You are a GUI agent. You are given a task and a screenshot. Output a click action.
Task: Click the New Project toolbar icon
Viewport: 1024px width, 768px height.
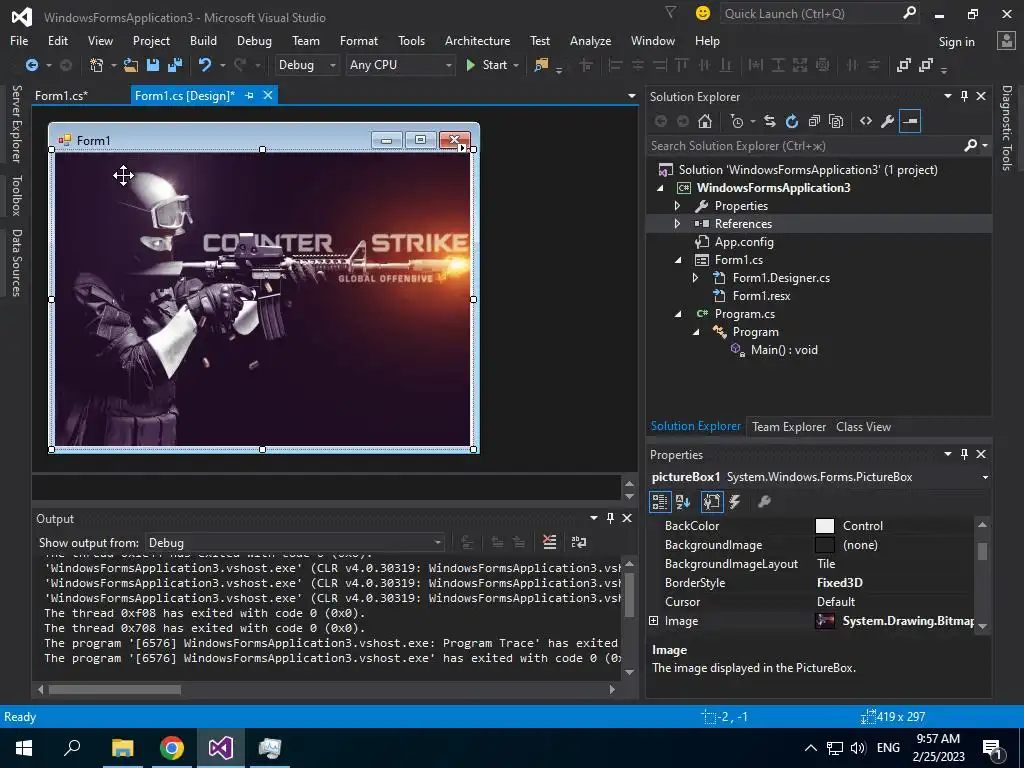pyautogui.click(x=96, y=65)
